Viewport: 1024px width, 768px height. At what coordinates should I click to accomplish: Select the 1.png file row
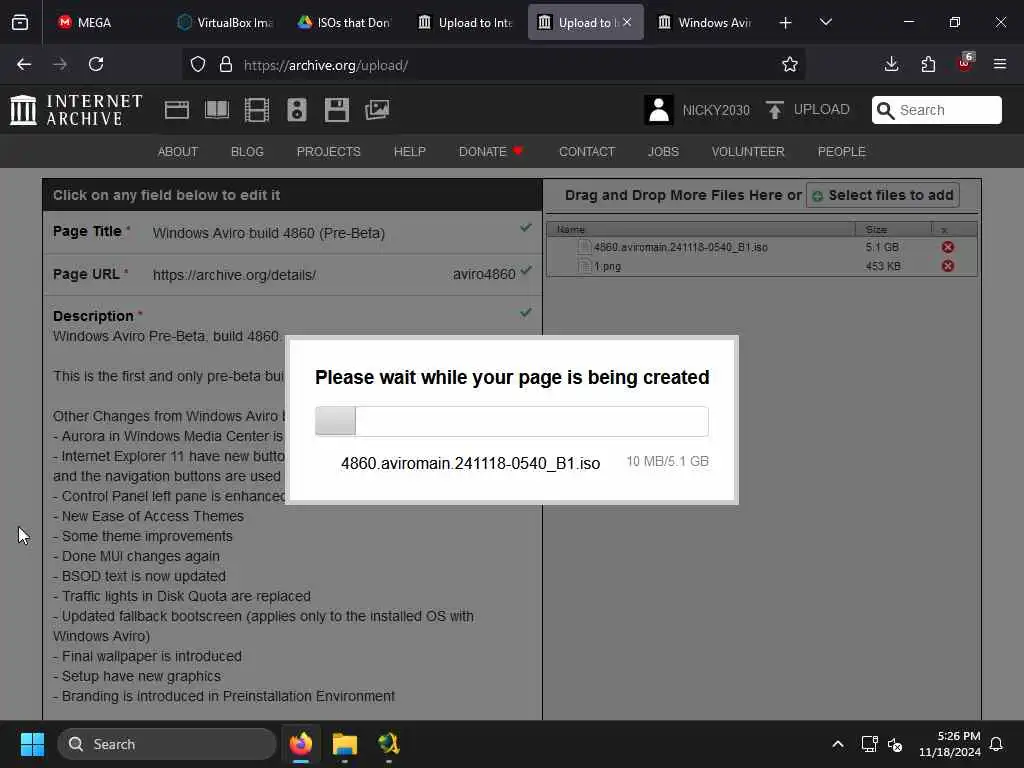pos(761,266)
